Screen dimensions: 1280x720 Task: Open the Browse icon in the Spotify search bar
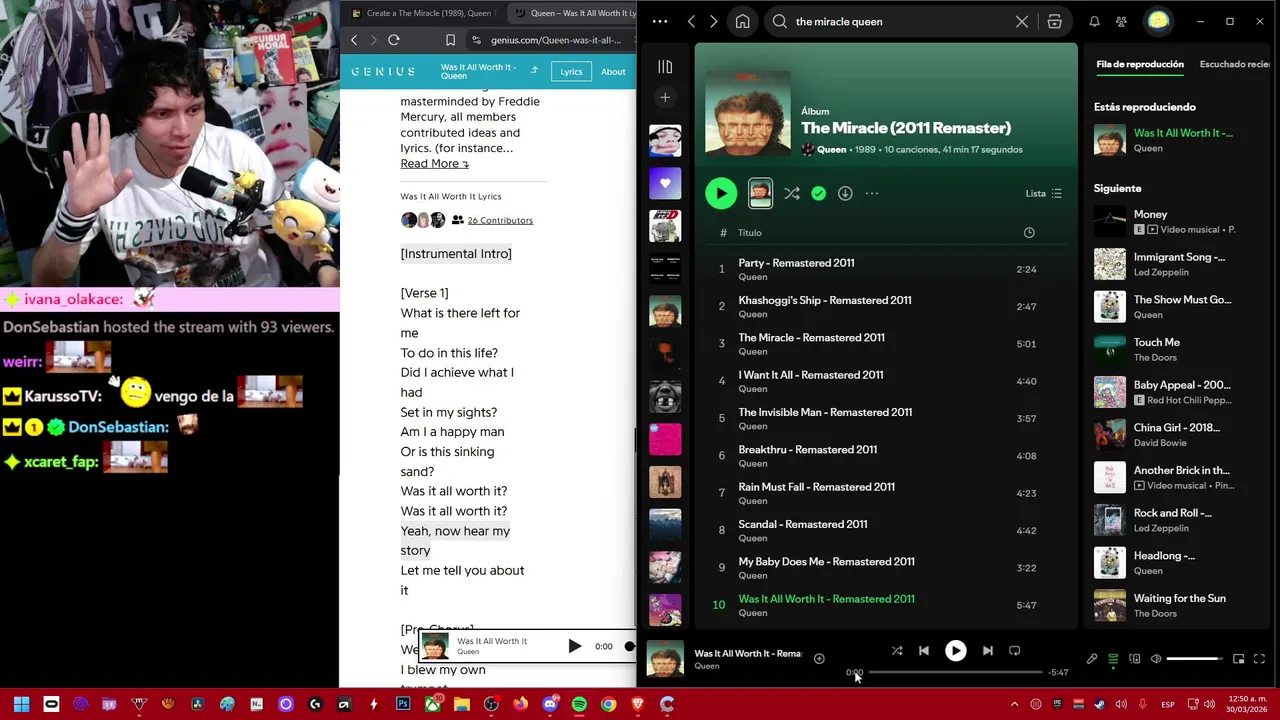1054,21
